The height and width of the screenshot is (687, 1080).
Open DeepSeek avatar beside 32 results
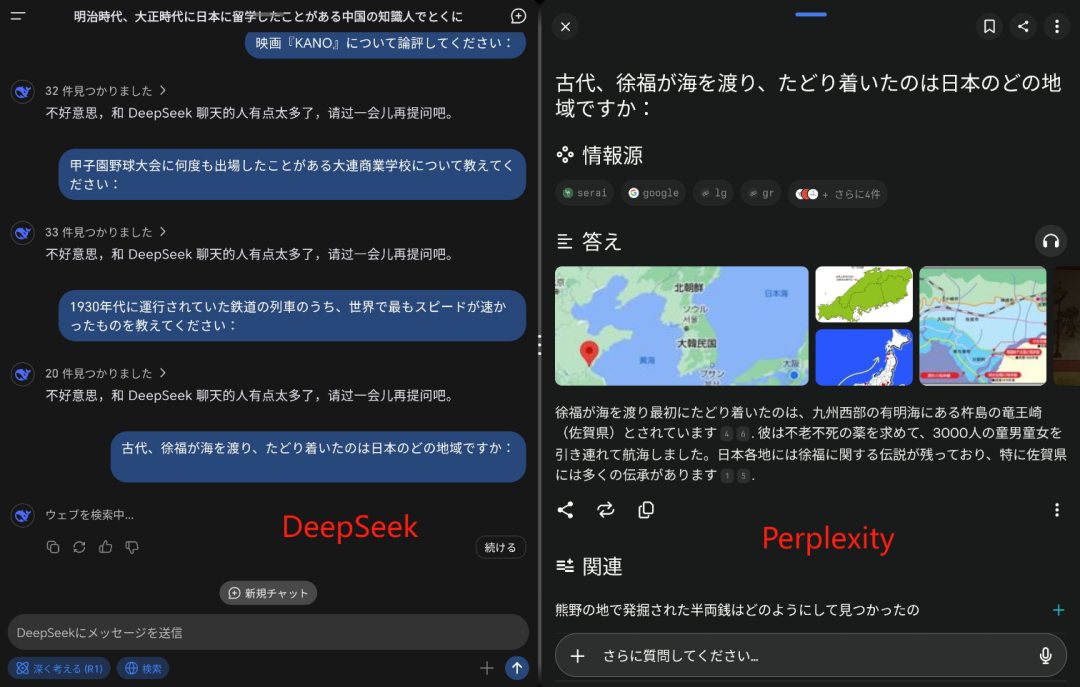(23, 91)
